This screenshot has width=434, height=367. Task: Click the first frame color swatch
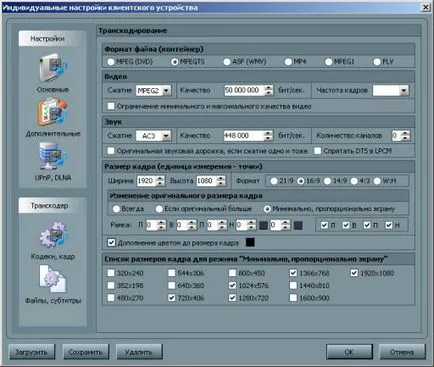coord(263,225)
